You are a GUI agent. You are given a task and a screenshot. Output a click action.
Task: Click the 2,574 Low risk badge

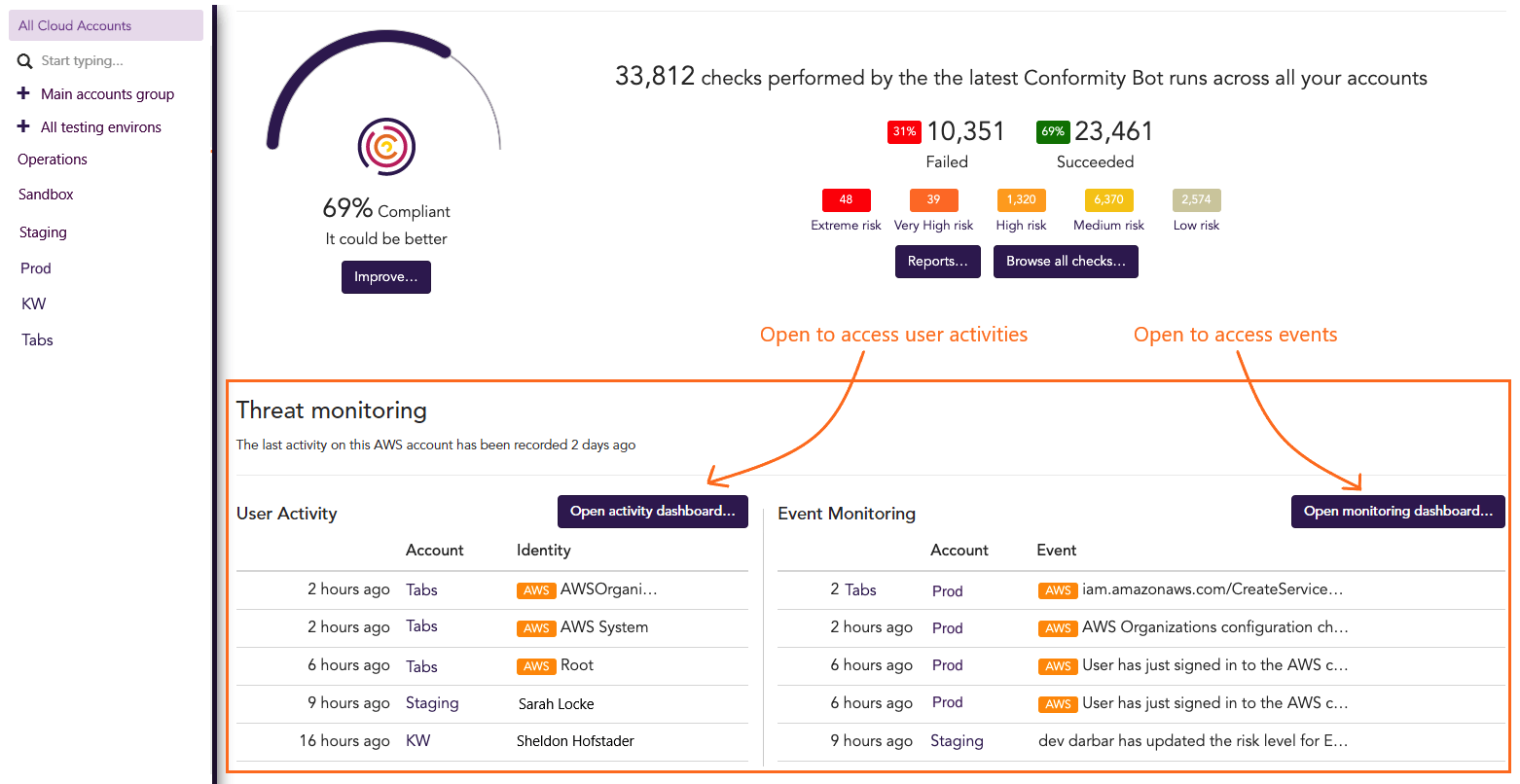pos(1196,199)
